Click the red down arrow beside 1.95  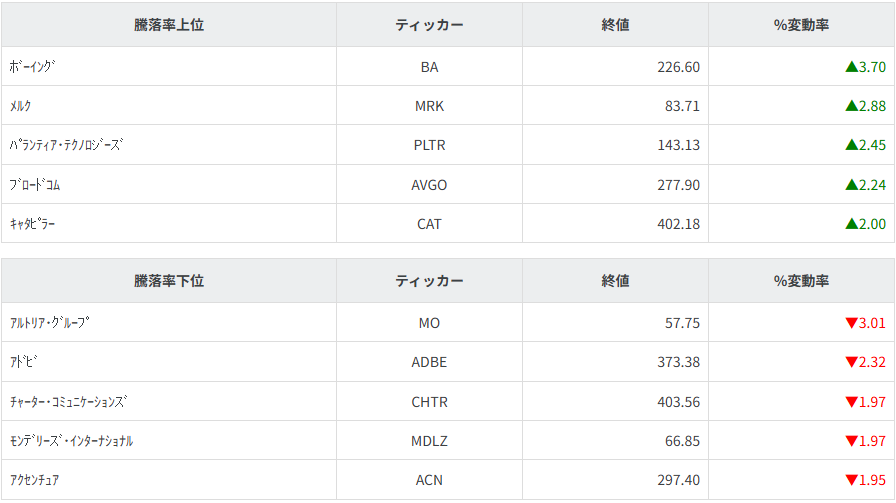(851, 480)
